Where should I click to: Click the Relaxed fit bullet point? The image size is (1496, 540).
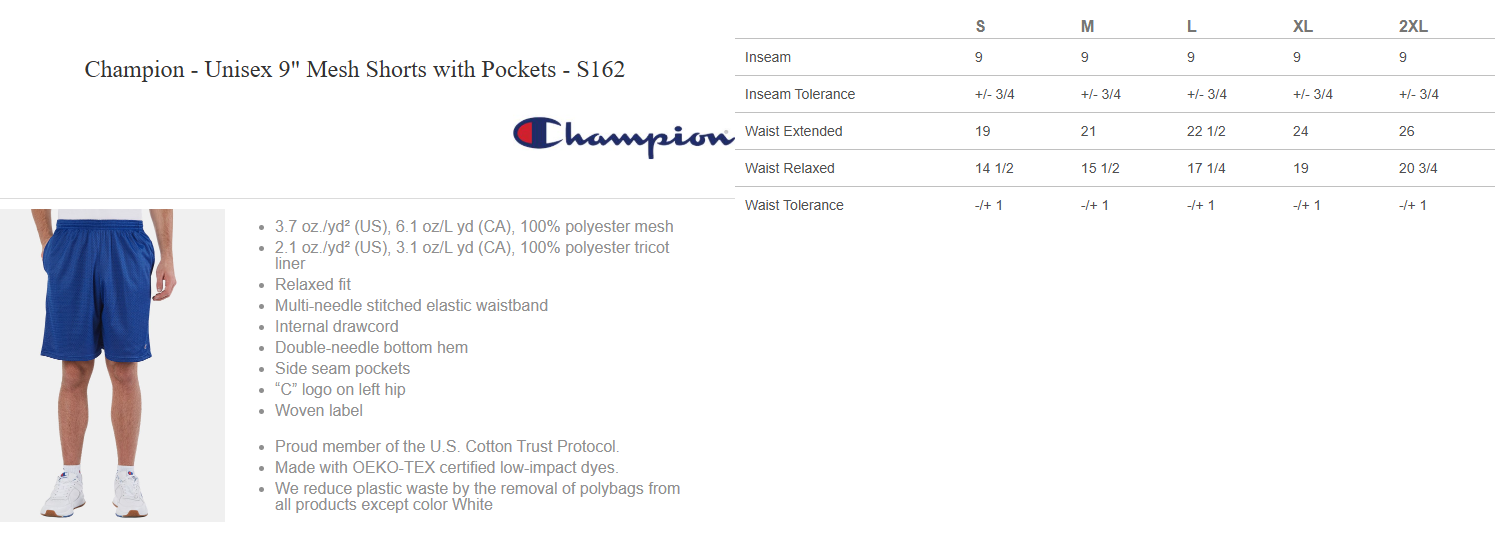pyautogui.click(x=313, y=285)
